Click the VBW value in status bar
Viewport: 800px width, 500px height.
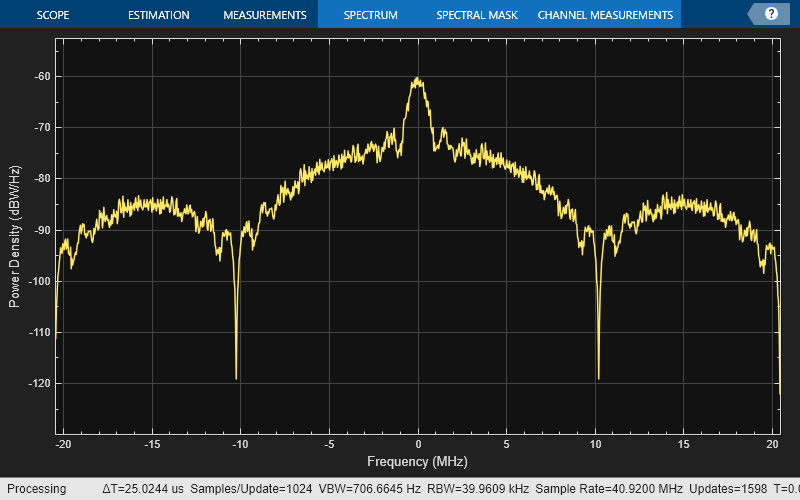tap(369, 489)
